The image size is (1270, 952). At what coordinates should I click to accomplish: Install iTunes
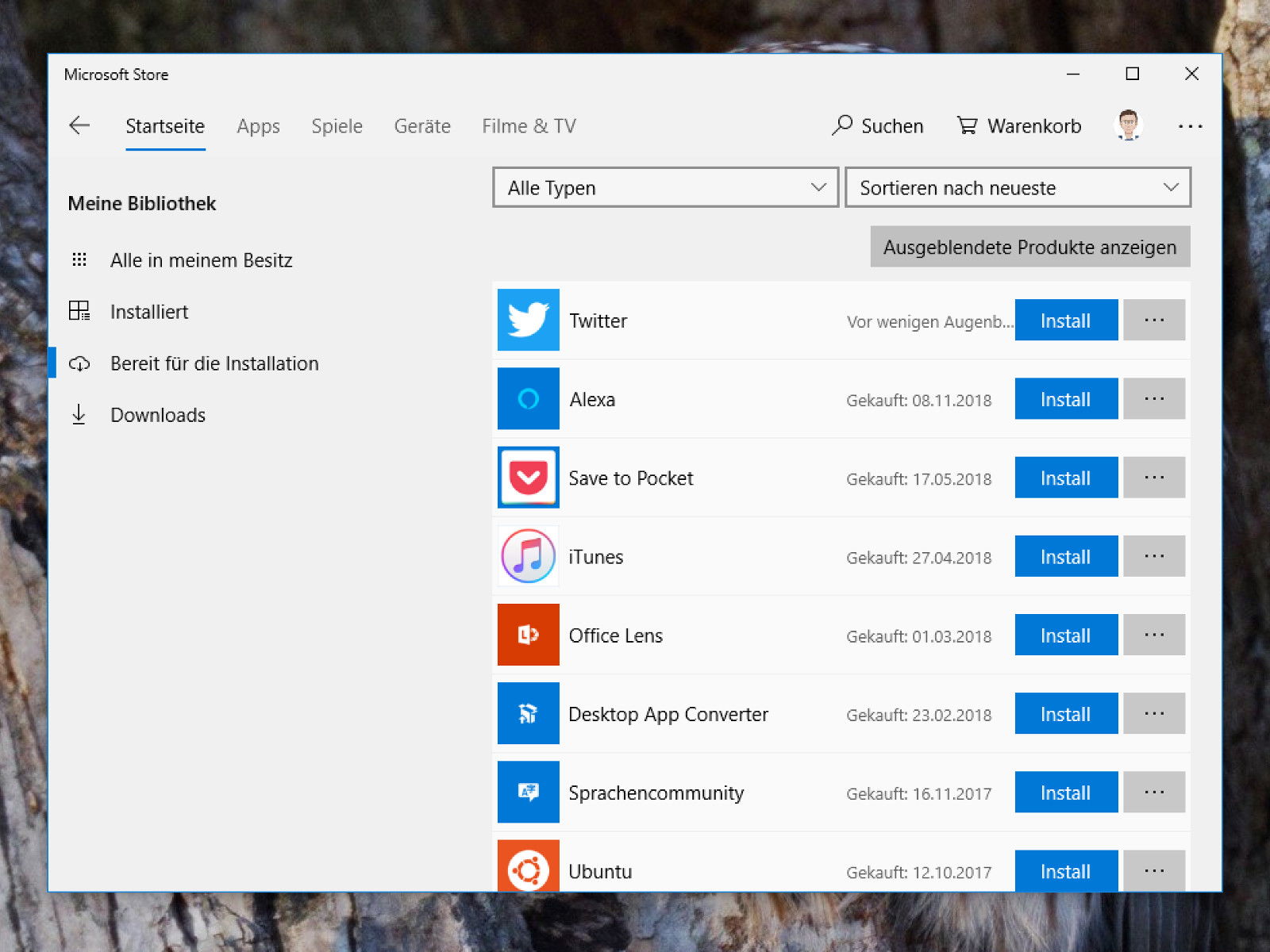[1066, 555]
